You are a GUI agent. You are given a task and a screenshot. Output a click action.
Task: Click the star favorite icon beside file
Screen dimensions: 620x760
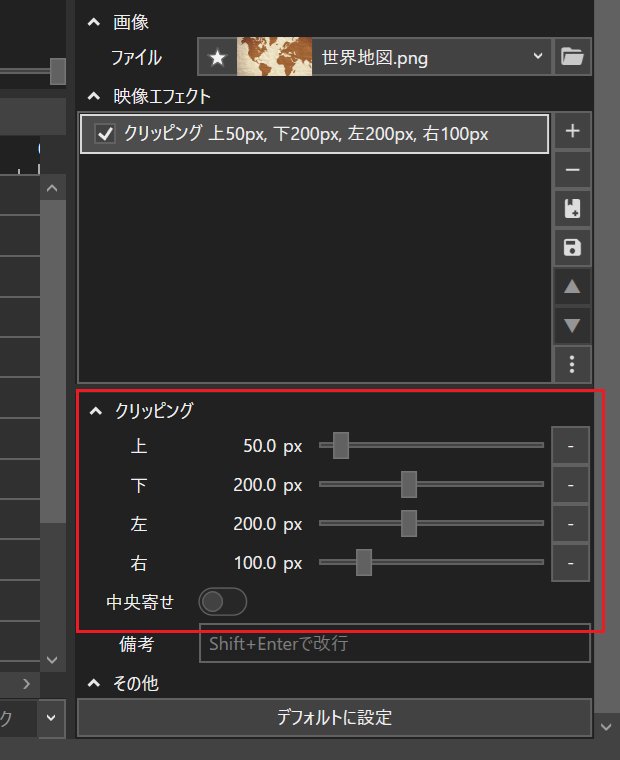[x=217, y=57]
